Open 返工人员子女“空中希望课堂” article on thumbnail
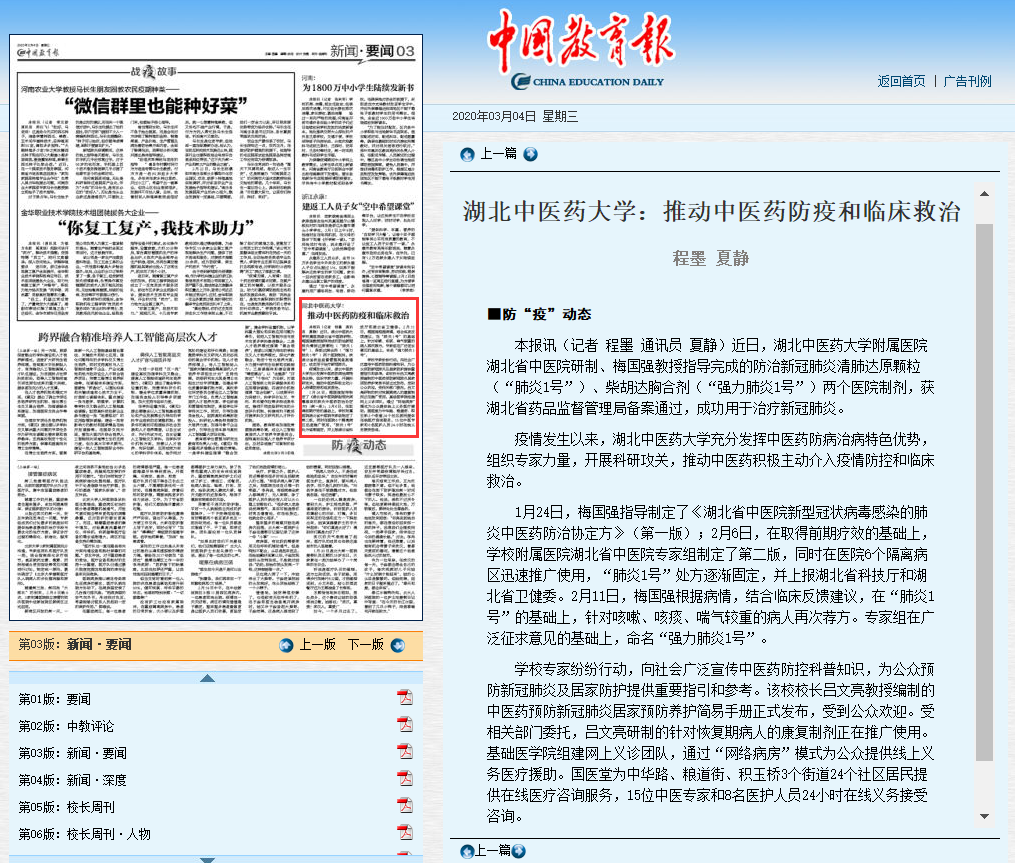Viewport: 1015px width, 863px height. pyautogui.click(x=359, y=207)
